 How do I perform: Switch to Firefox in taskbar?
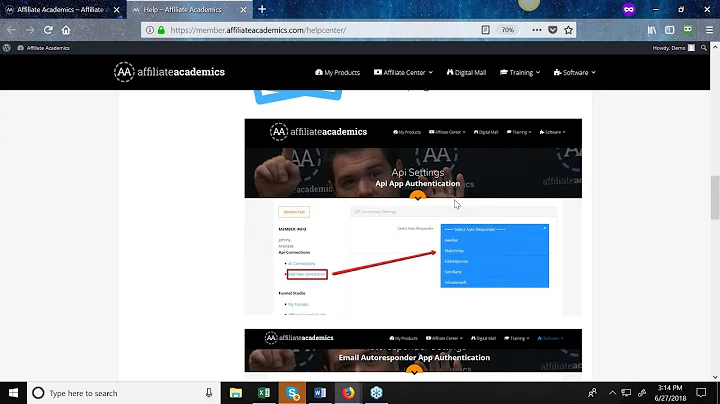[348, 393]
